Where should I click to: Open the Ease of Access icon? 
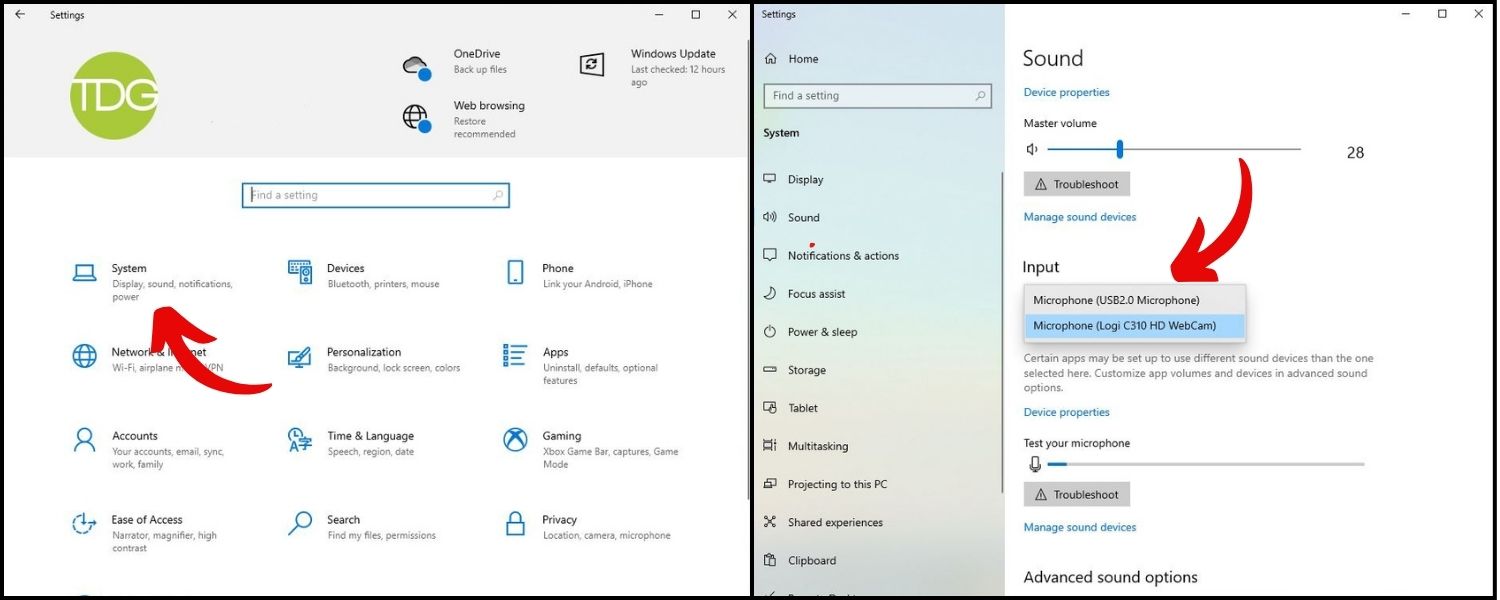click(84, 523)
